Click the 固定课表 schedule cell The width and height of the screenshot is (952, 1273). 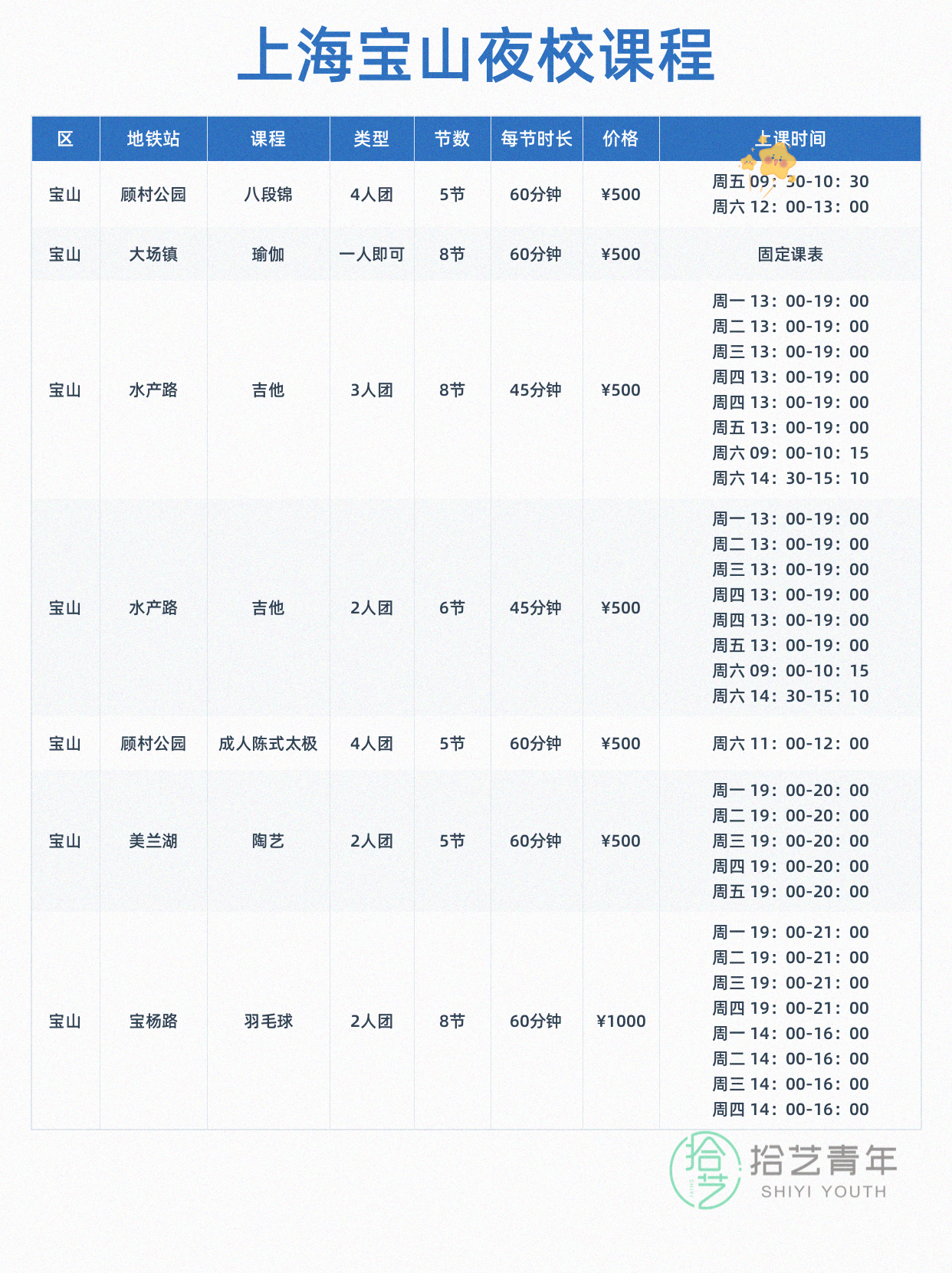point(790,255)
